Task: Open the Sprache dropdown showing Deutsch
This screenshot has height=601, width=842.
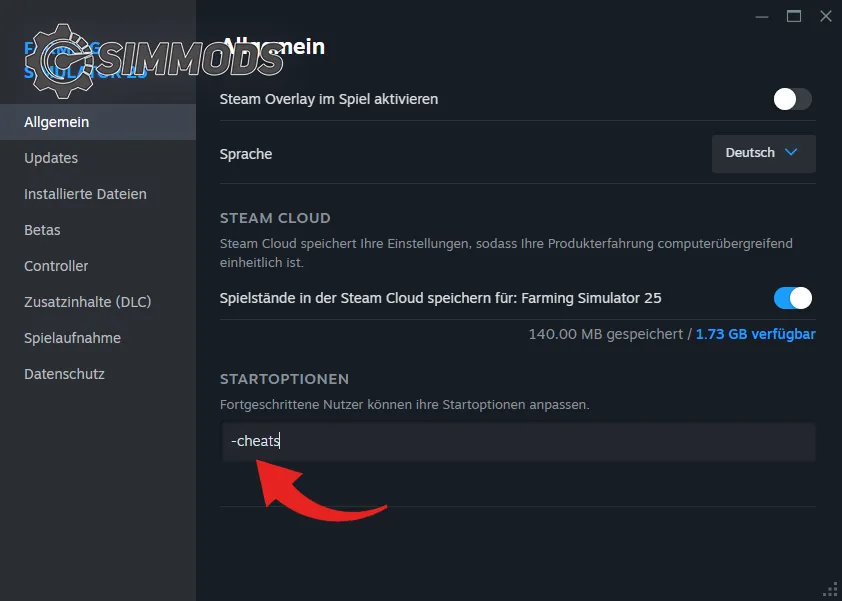Action: point(763,153)
